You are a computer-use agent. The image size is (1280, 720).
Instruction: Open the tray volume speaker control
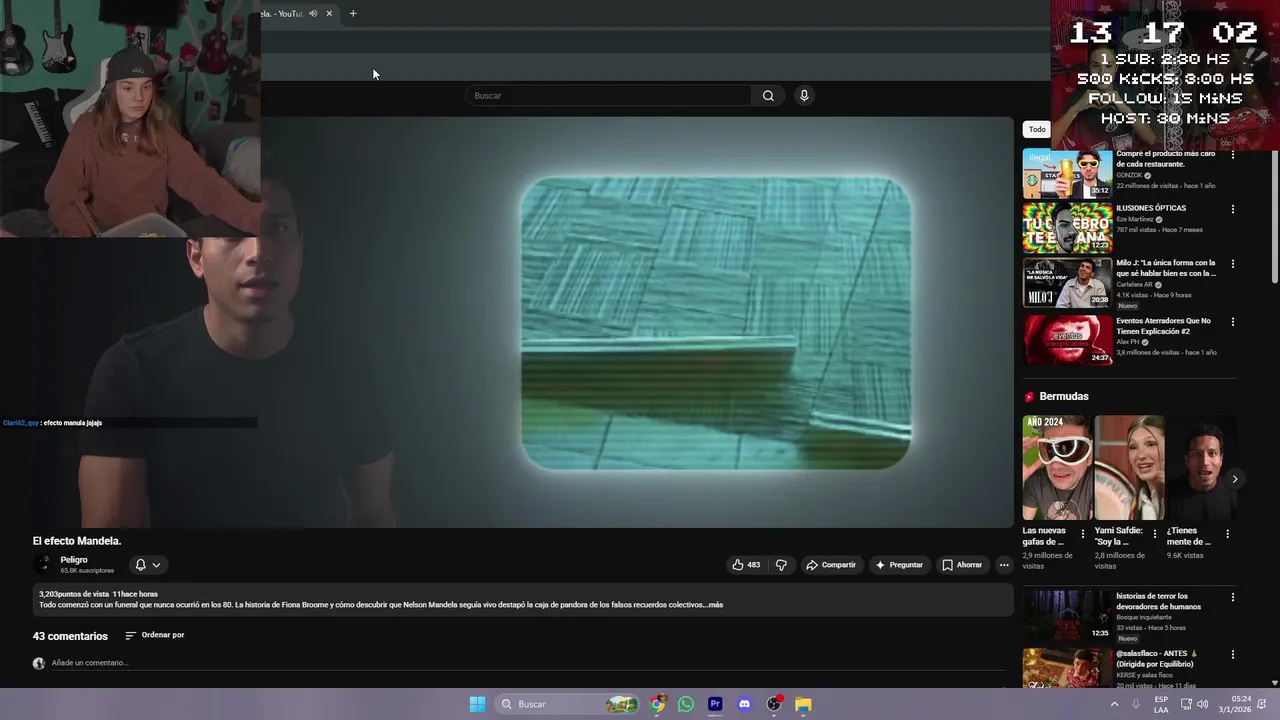click(x=1202, y=704)
